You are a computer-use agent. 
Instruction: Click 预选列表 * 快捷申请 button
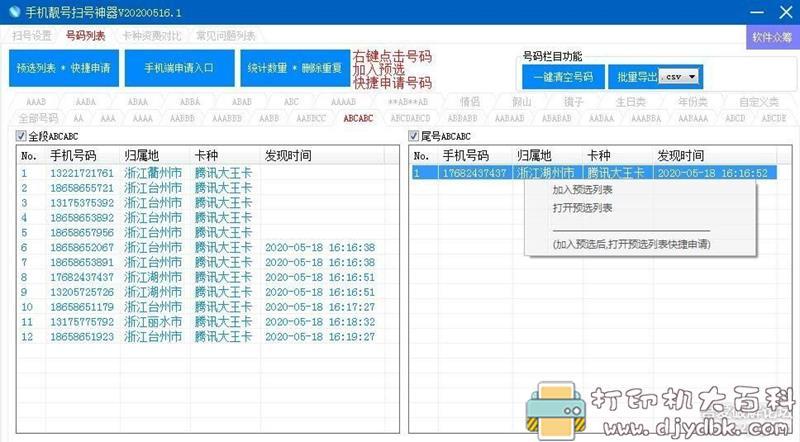pyautogui.click(x=64, y=68)
